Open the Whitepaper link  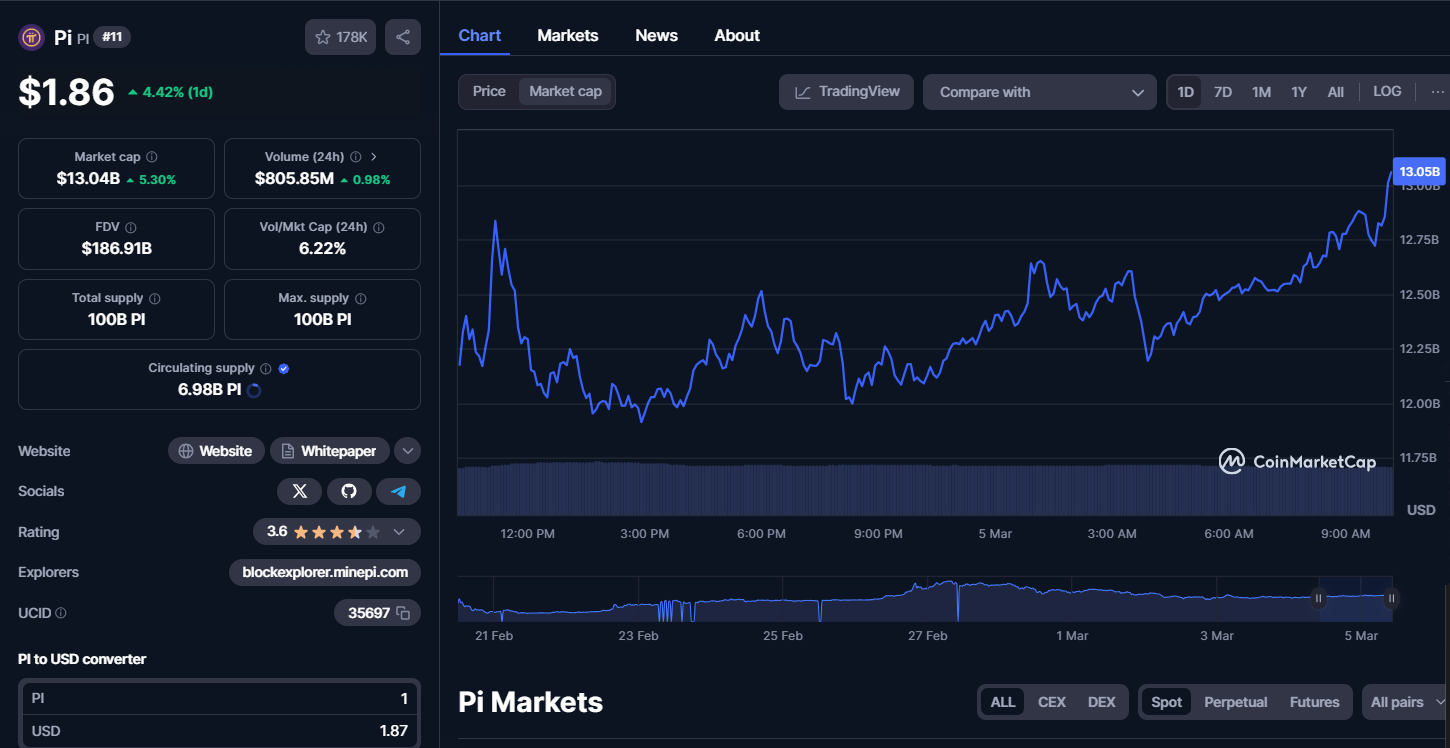click(x=328, y=451)
